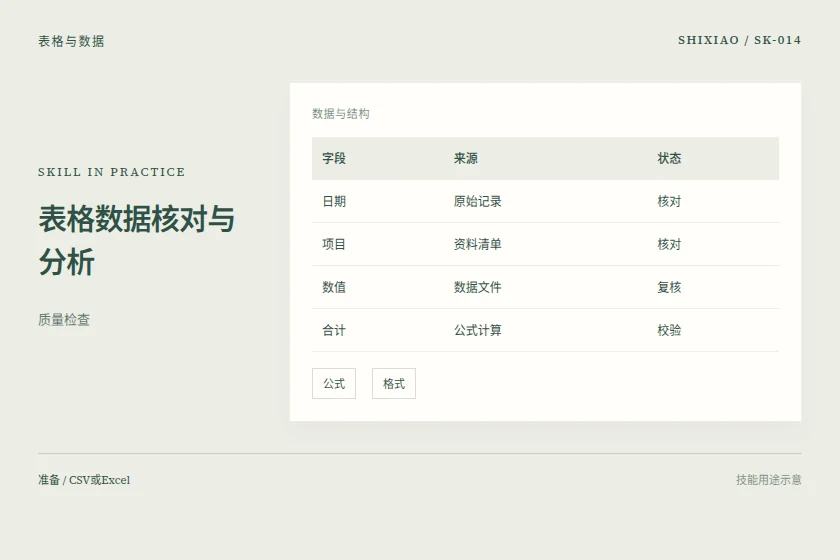This screenshot has width=840, height=560.
Task: Click the 日期 field cell
Action: coord(334,201)
